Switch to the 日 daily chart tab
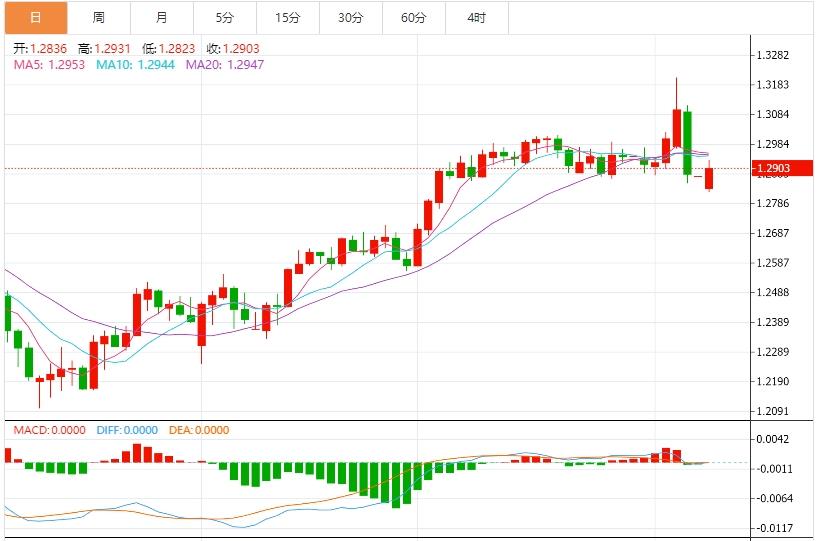The image size is (824, 541). (x=36, y=18)
